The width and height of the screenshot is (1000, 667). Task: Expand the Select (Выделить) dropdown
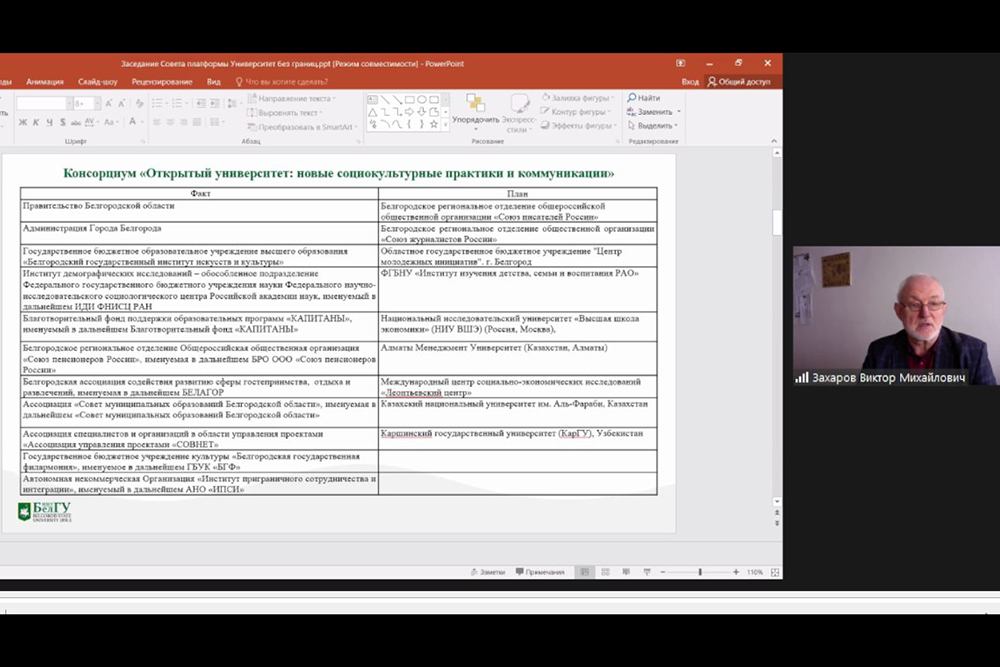click(677, 126)
